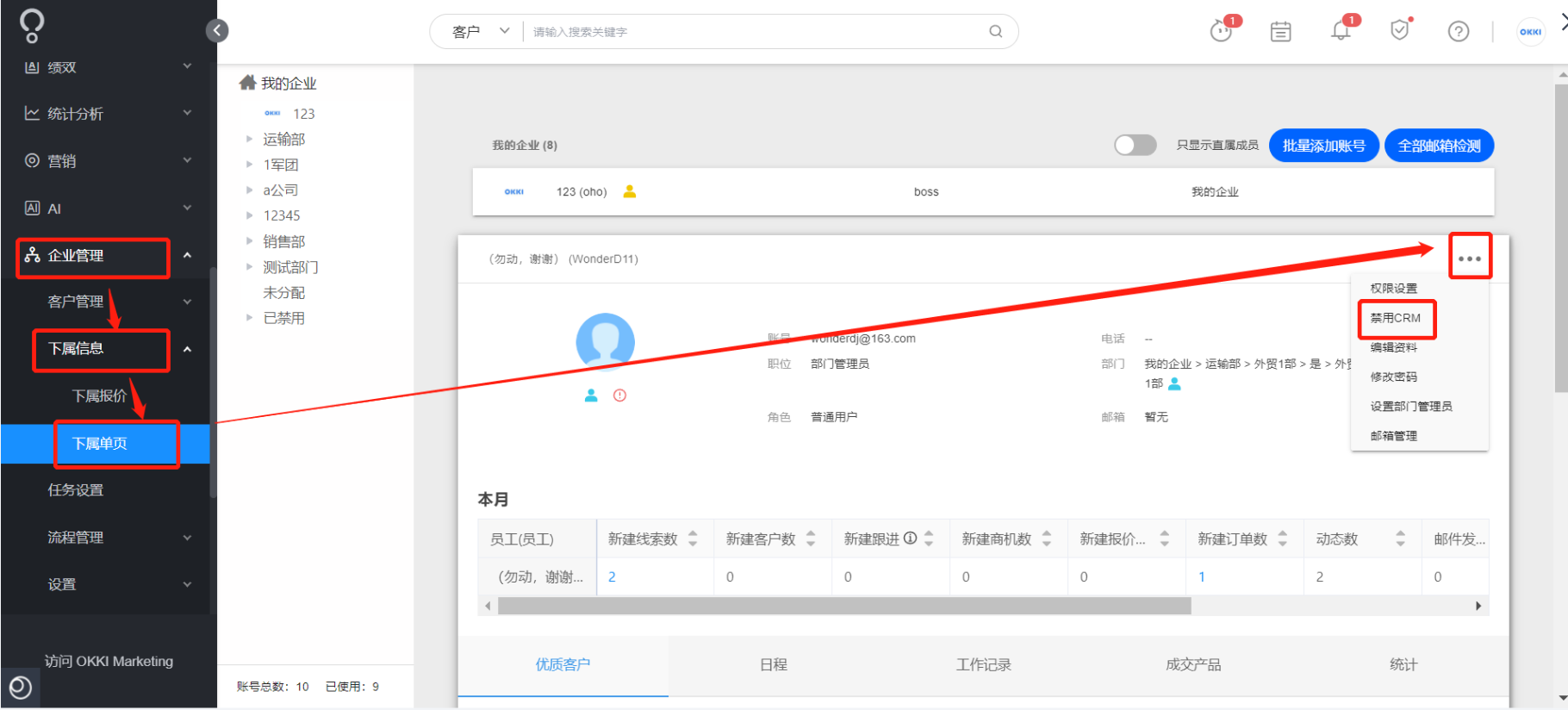Expand the 绩效 sidebar menu
This screenshot has height=710, width=1568.
point(187,66)
